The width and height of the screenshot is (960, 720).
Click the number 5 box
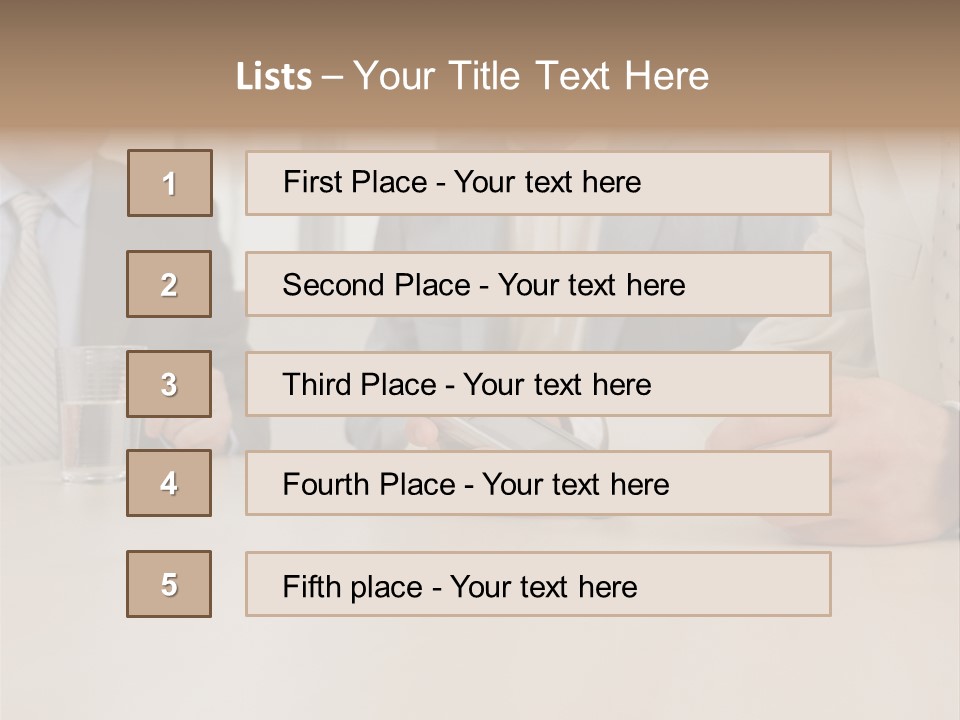tap(169, 584)
